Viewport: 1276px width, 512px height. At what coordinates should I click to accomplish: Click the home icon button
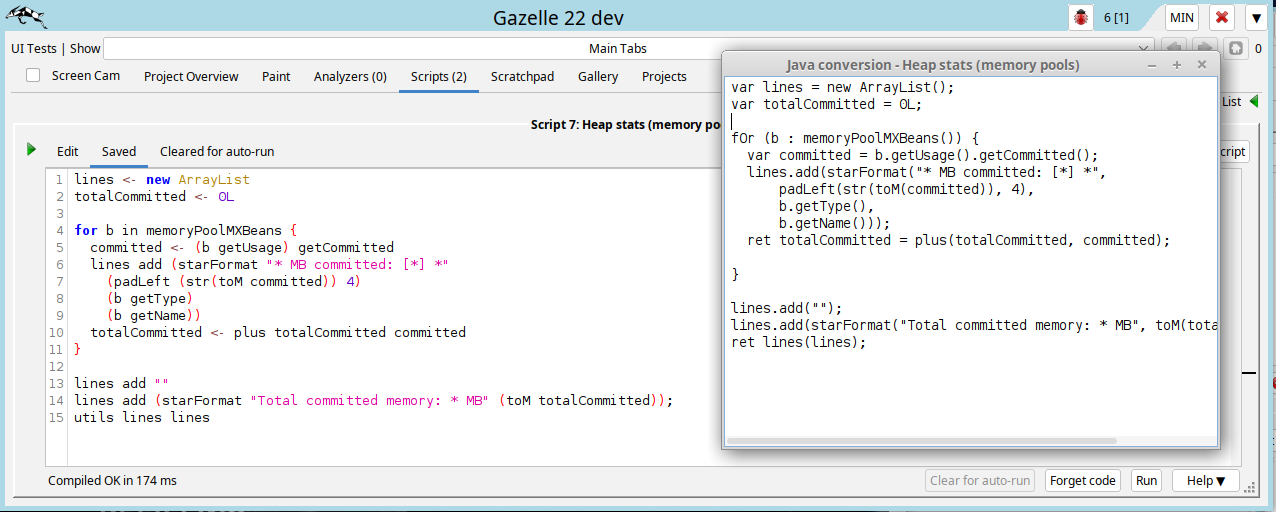coord(1236,48)
